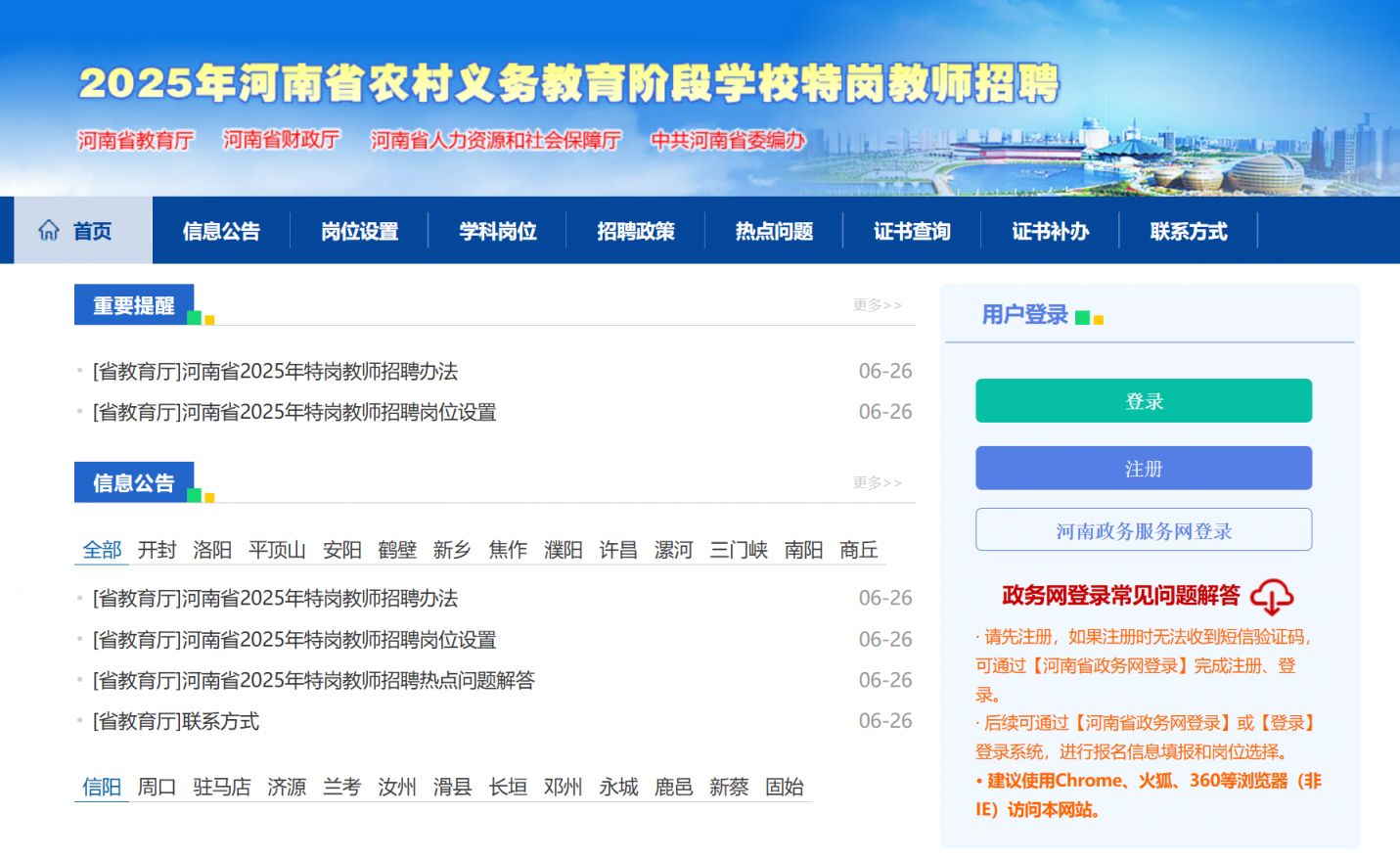Image resolution: width=1400 pixels, height=860 pixels.
Task: Open the 岗位设置 navigation menu item
Action: click(359, 232)
